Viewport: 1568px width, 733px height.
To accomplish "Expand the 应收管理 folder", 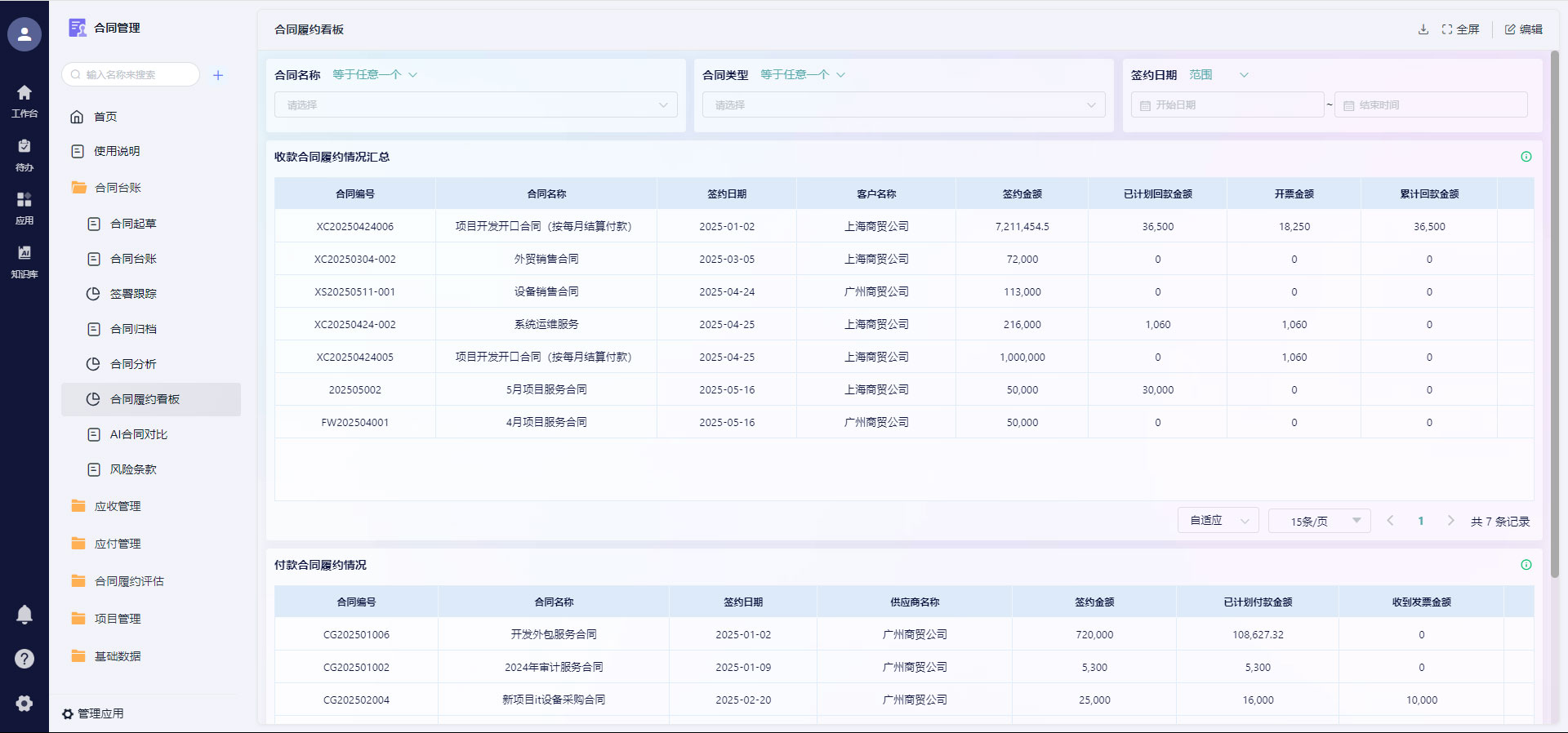I will point(118,506).
